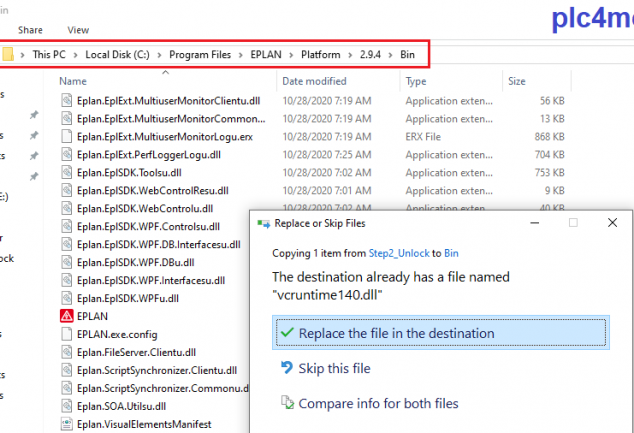This screenshot has width=634, height=433.
Task: Click the EPLAN.exe.config file icon
Action: (x=66, y=333)
